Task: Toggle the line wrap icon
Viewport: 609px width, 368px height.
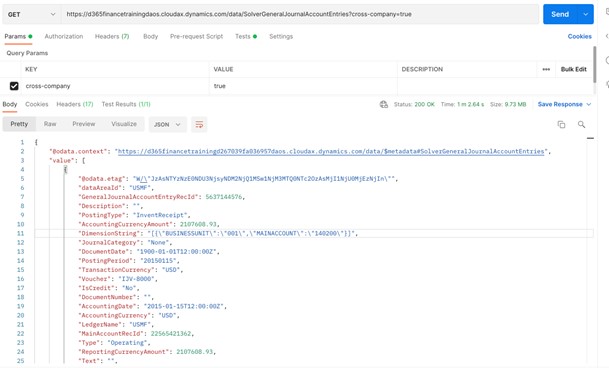Action: (x=199, y=124)
